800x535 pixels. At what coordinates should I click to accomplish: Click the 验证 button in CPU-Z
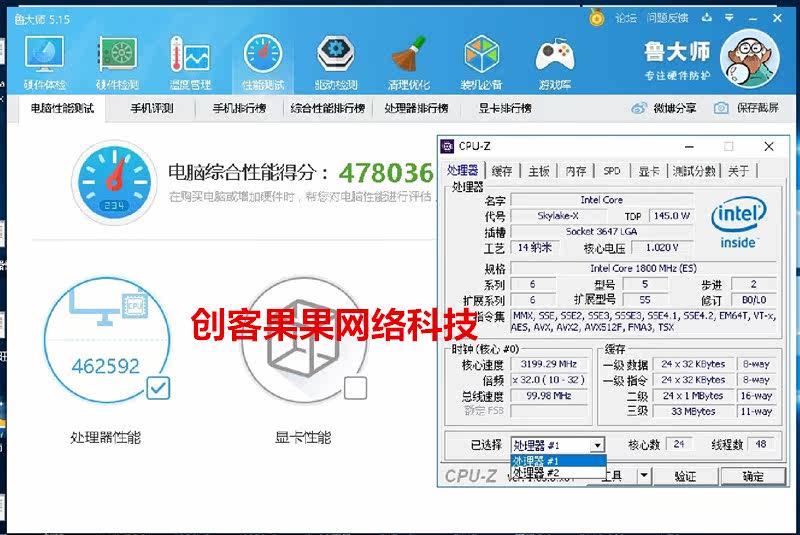685,476
